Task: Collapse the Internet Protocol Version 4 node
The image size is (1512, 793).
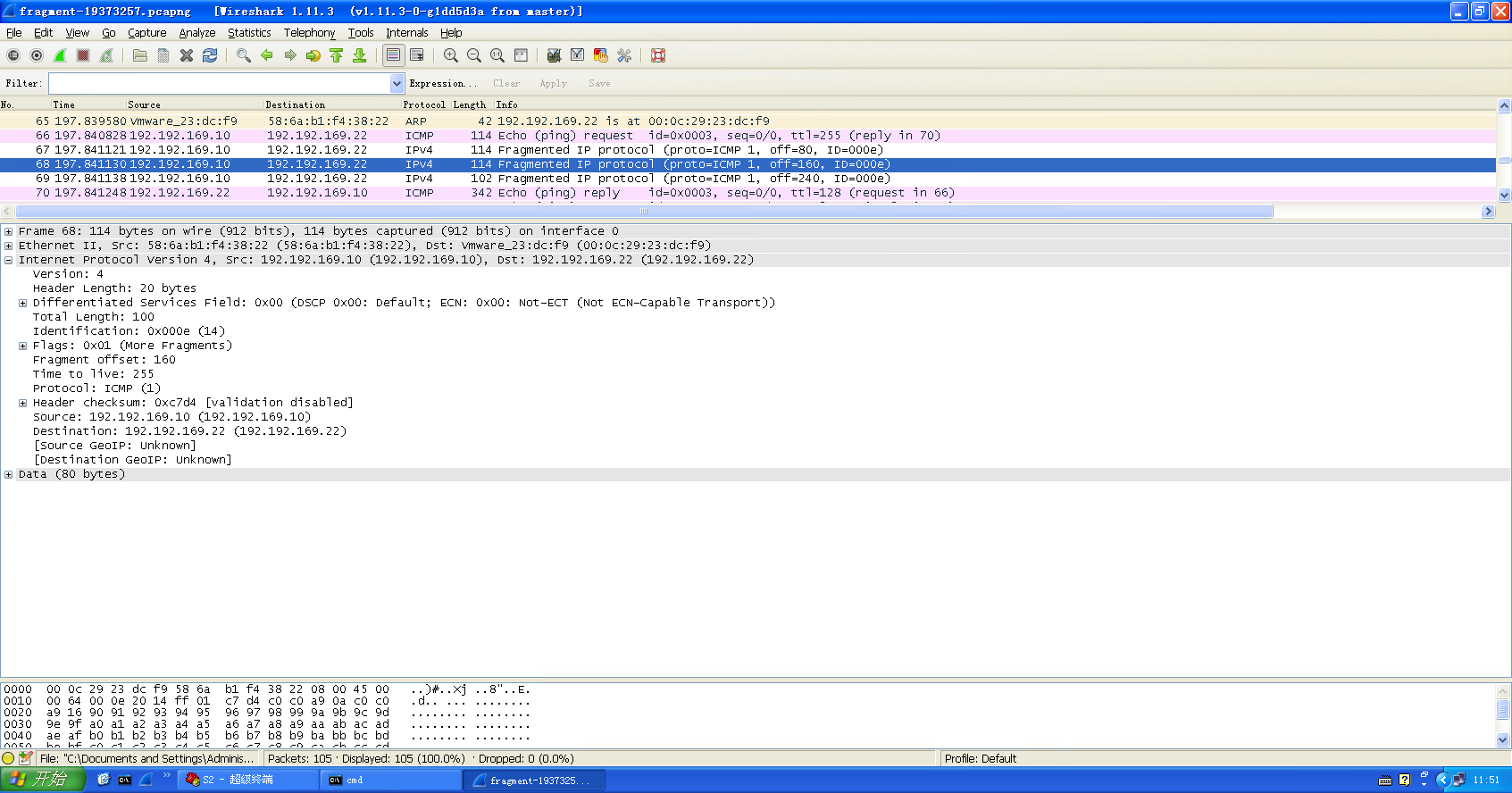Action: [x=8, y=260]
